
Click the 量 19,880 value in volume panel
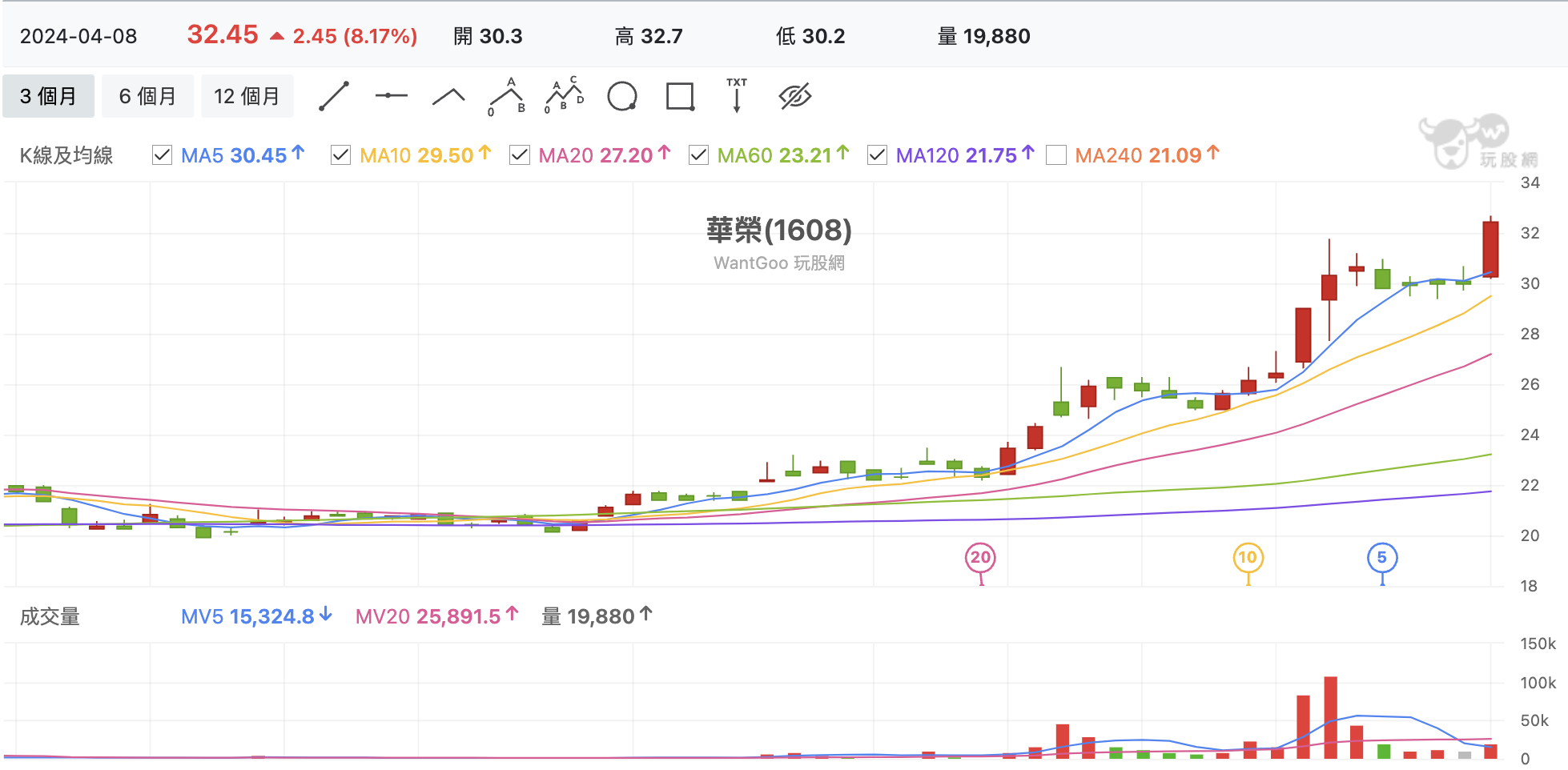(597, 616)
